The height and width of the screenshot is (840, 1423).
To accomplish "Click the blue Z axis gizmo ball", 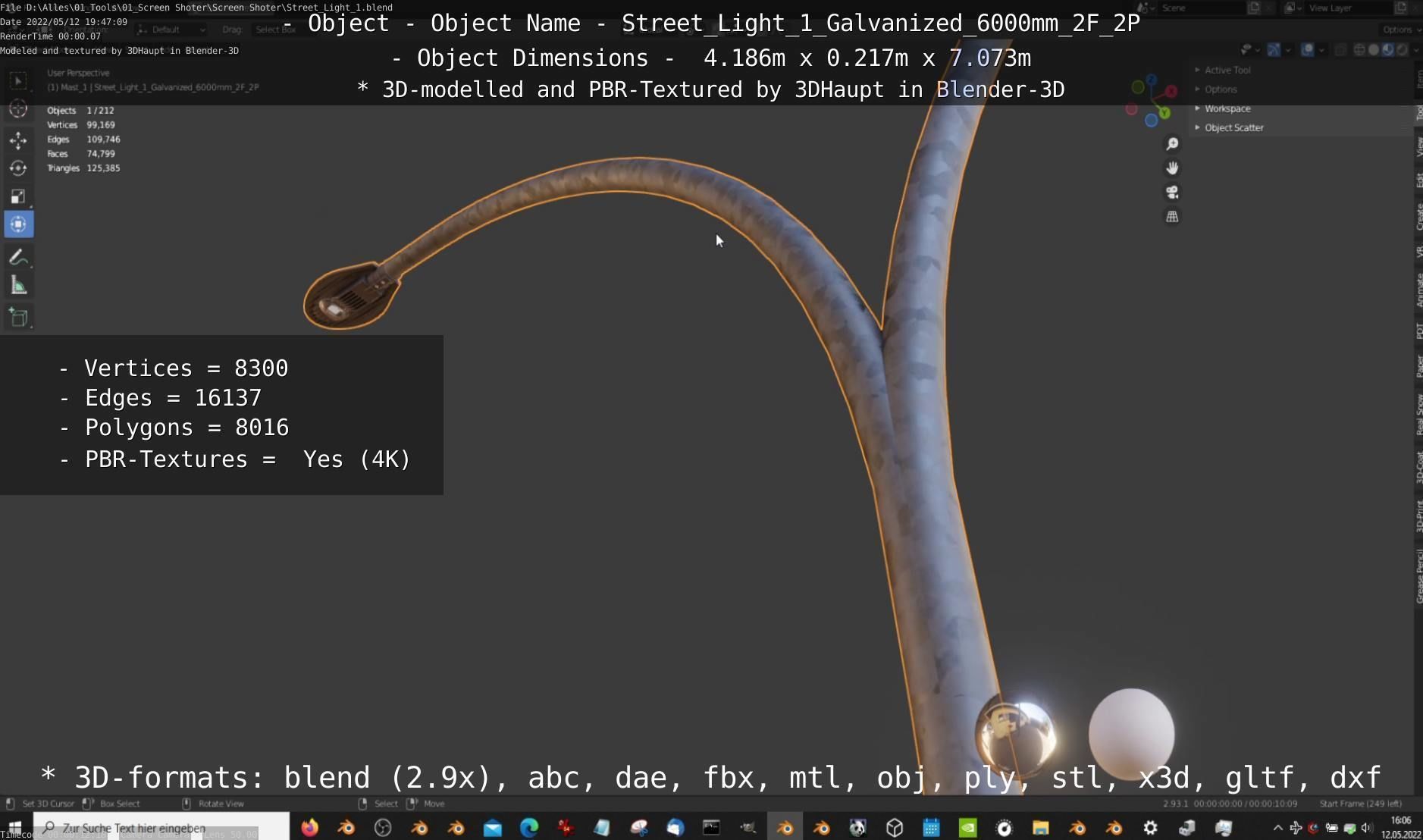I will [1152, 80].
